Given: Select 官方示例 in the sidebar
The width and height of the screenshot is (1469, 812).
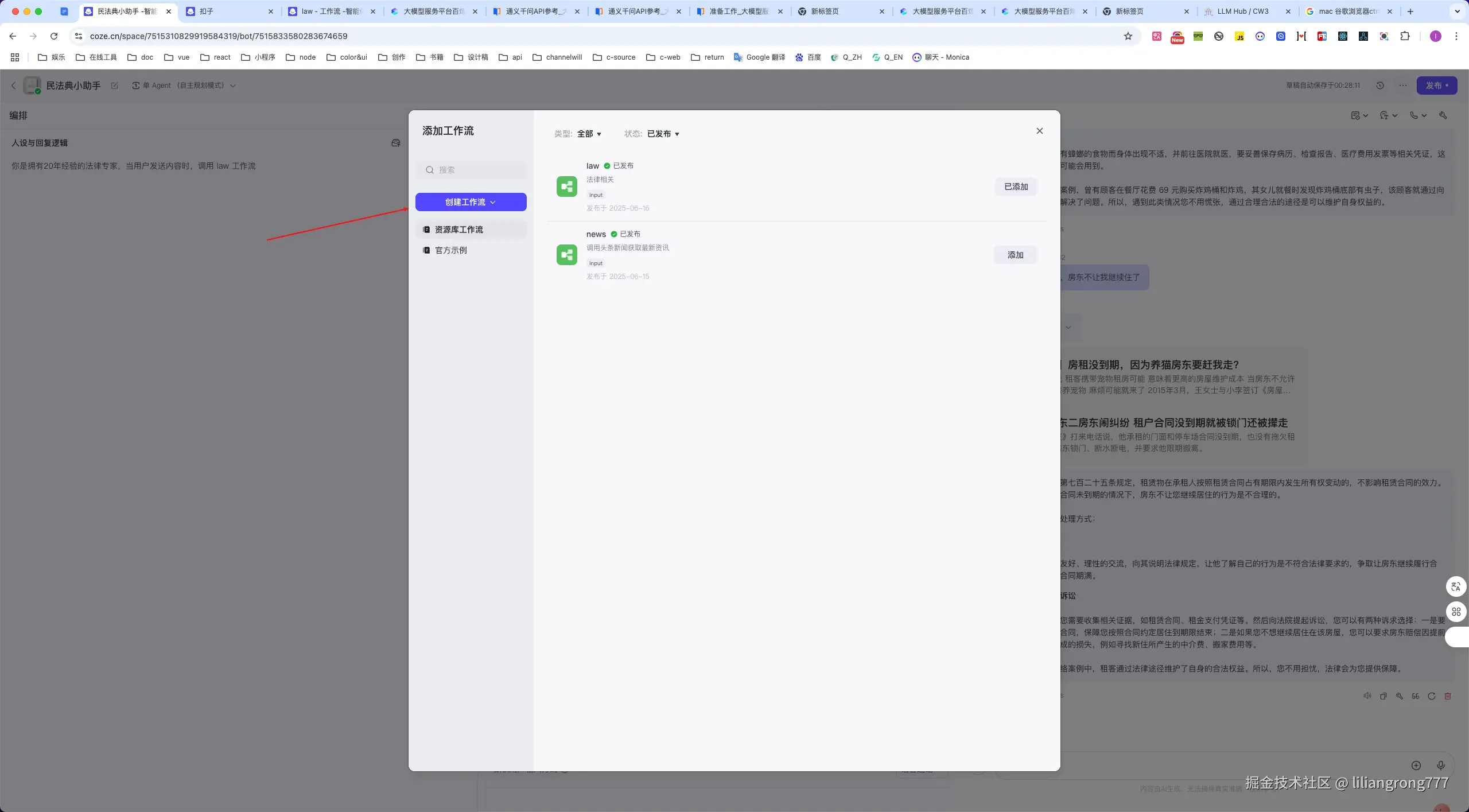Looking at the screenshot, I should coord(450,250).
